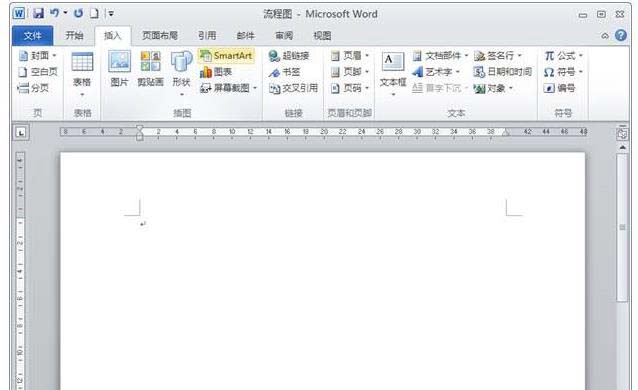638x390 pixels.
Task: Click the Help question mark icon
Action: click(621, 35)
